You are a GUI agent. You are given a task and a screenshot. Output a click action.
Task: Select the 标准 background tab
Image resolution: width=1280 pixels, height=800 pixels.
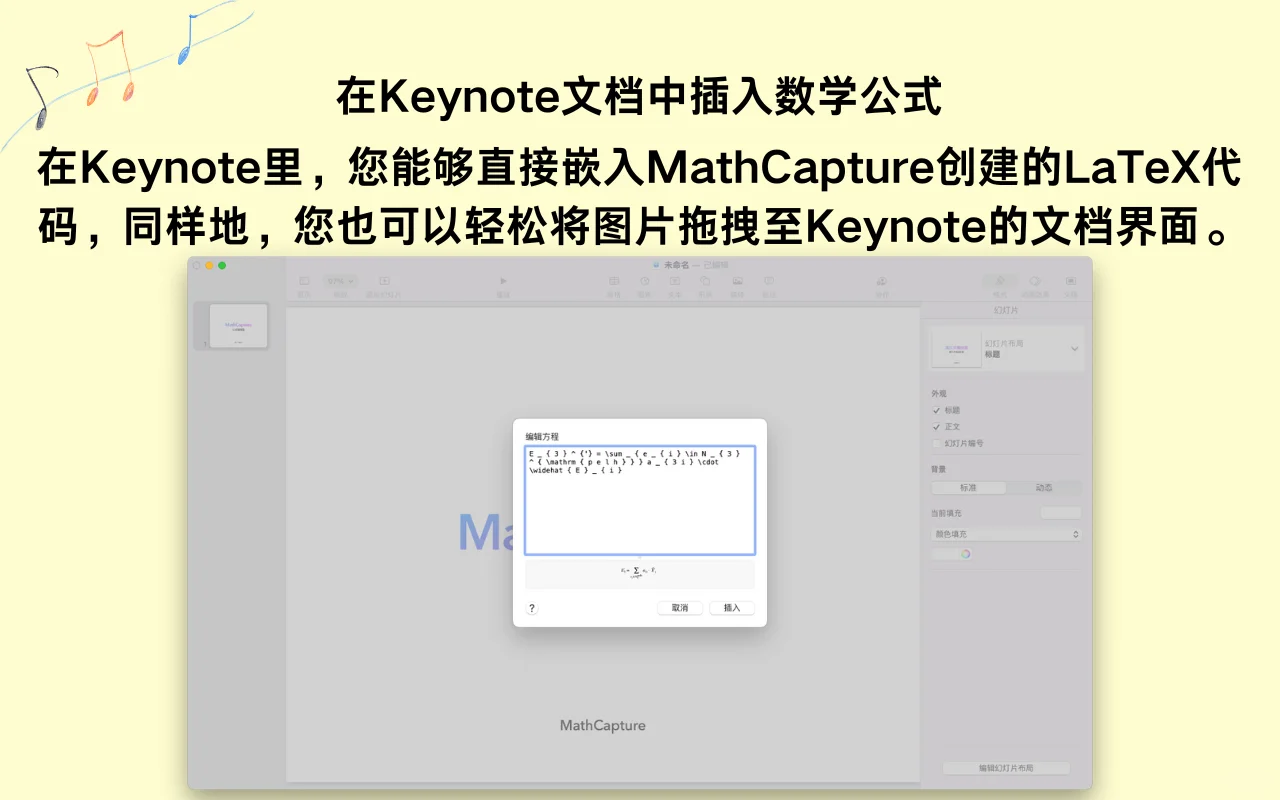968,488
